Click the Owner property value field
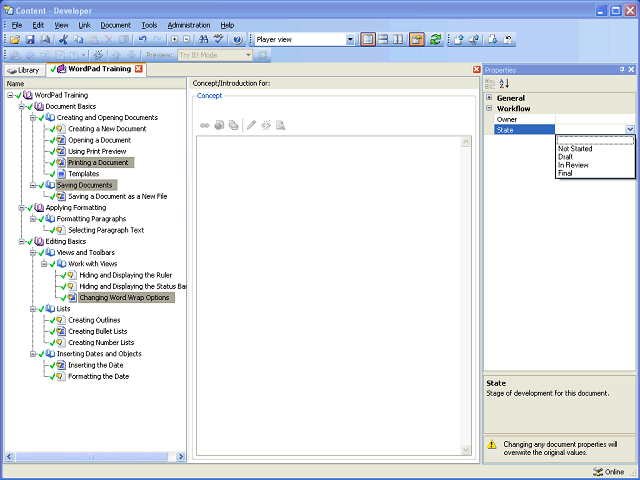640x480 pixels. [595, 119]
